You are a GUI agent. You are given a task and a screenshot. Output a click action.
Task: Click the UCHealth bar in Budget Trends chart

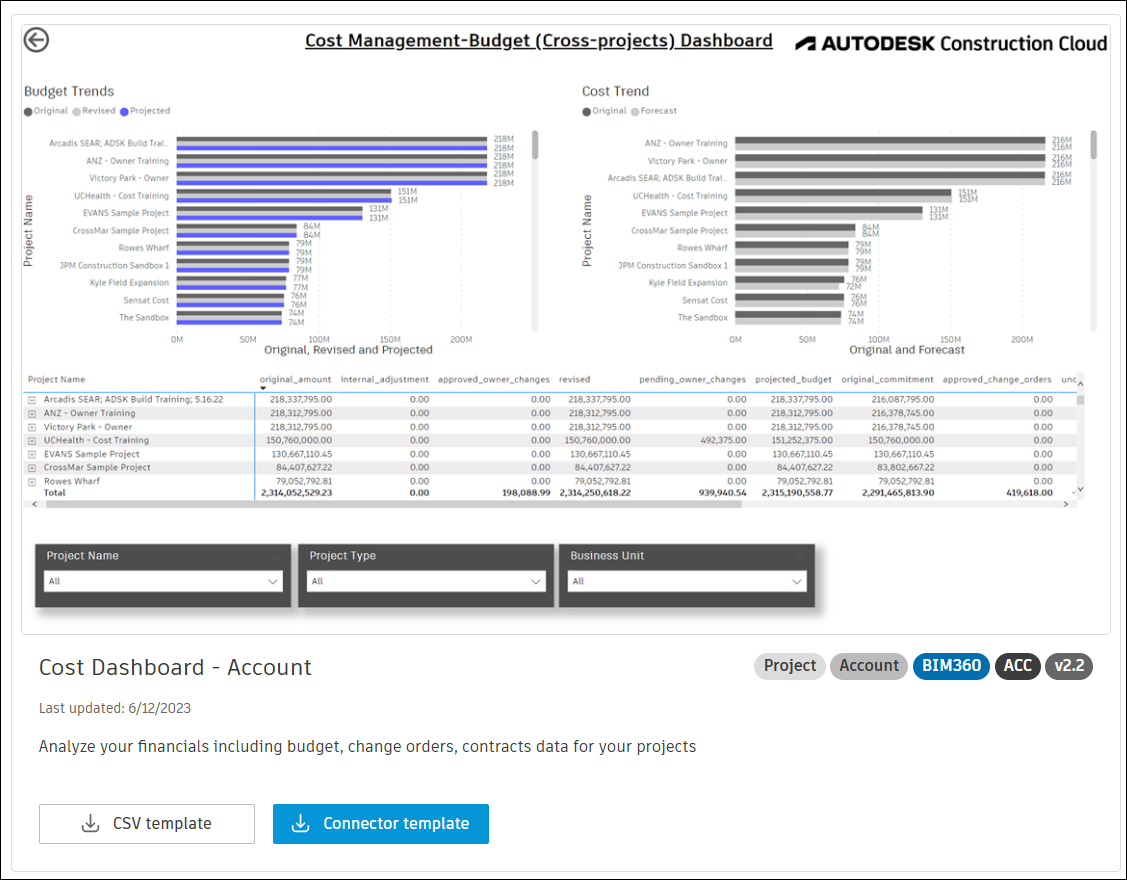click(x=284, y=196)
